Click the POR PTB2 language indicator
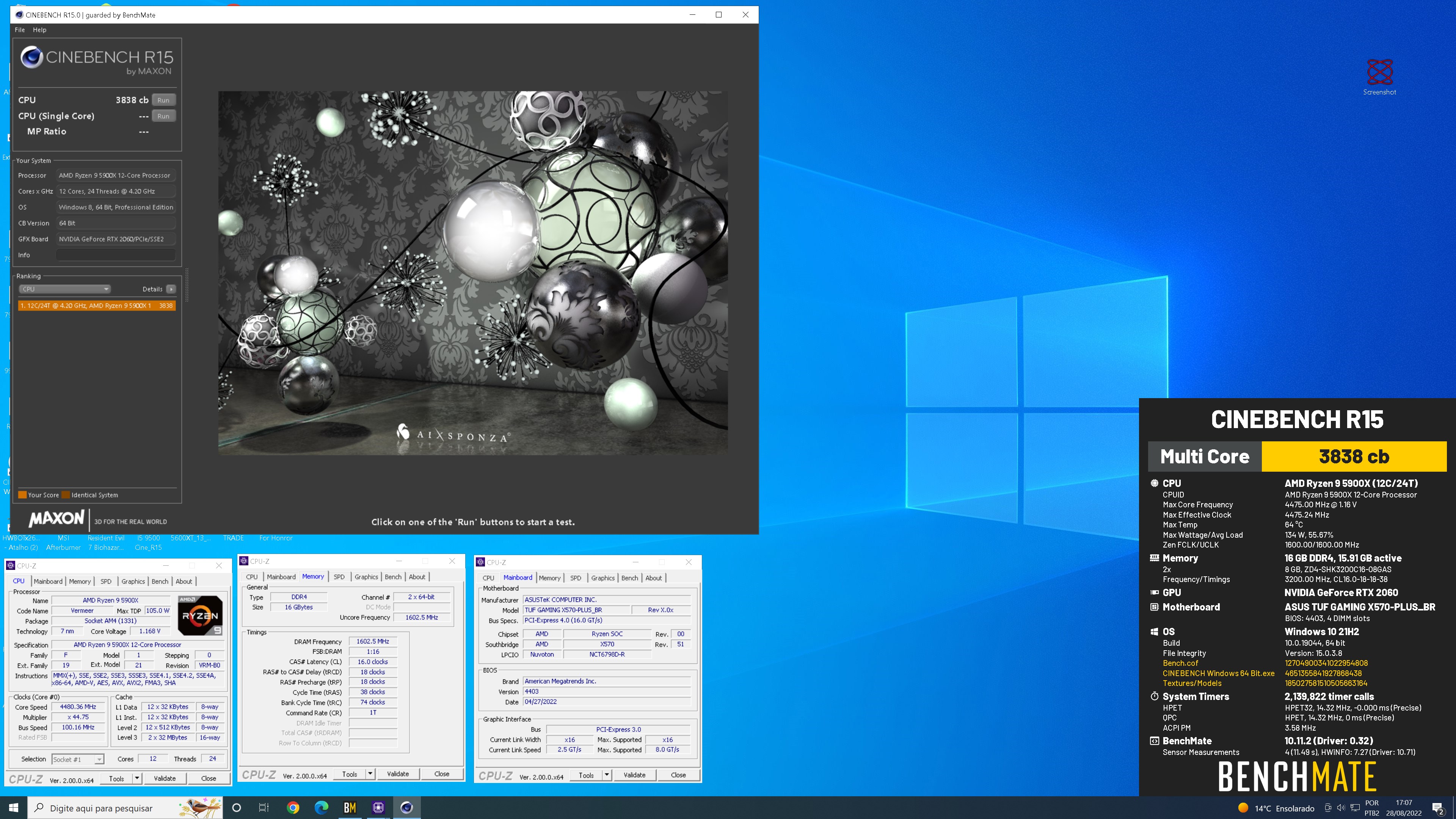The image size is (1456, 819). [x=1372, y=808]
